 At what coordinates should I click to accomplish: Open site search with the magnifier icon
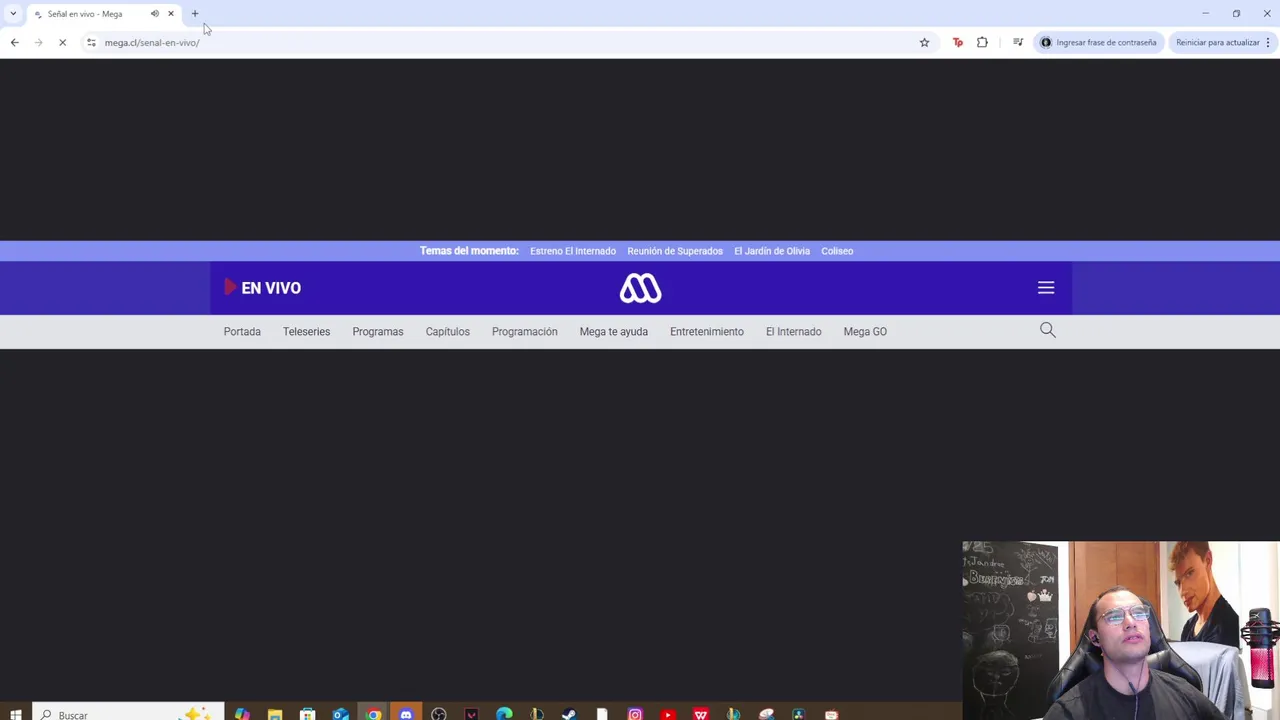coord(1047,330)
